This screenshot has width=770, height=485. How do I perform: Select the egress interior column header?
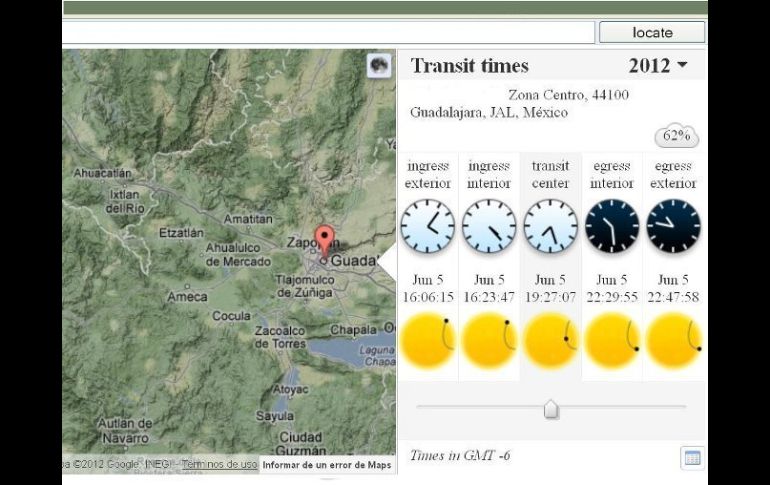coord(612,175)
